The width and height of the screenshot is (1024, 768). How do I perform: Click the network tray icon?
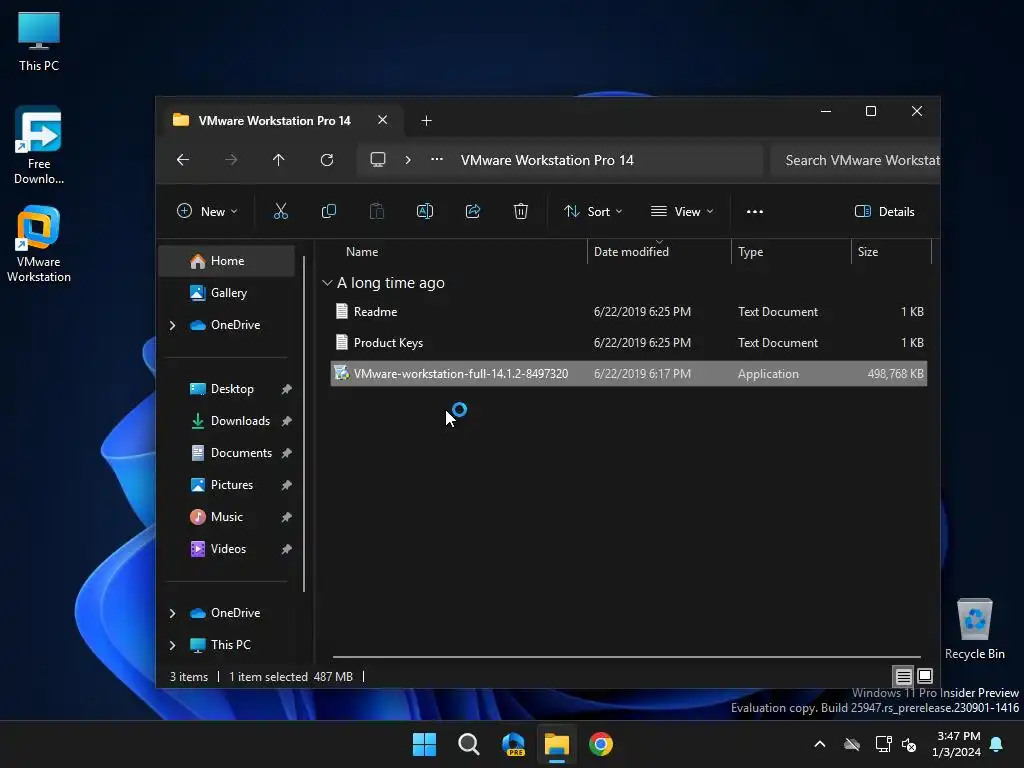click(883, 744)
